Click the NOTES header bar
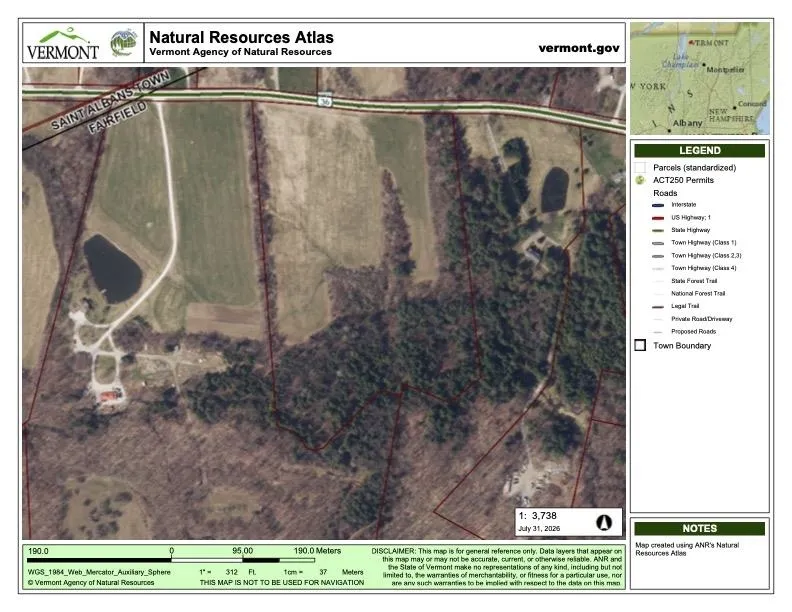 (x=700, y=528)
